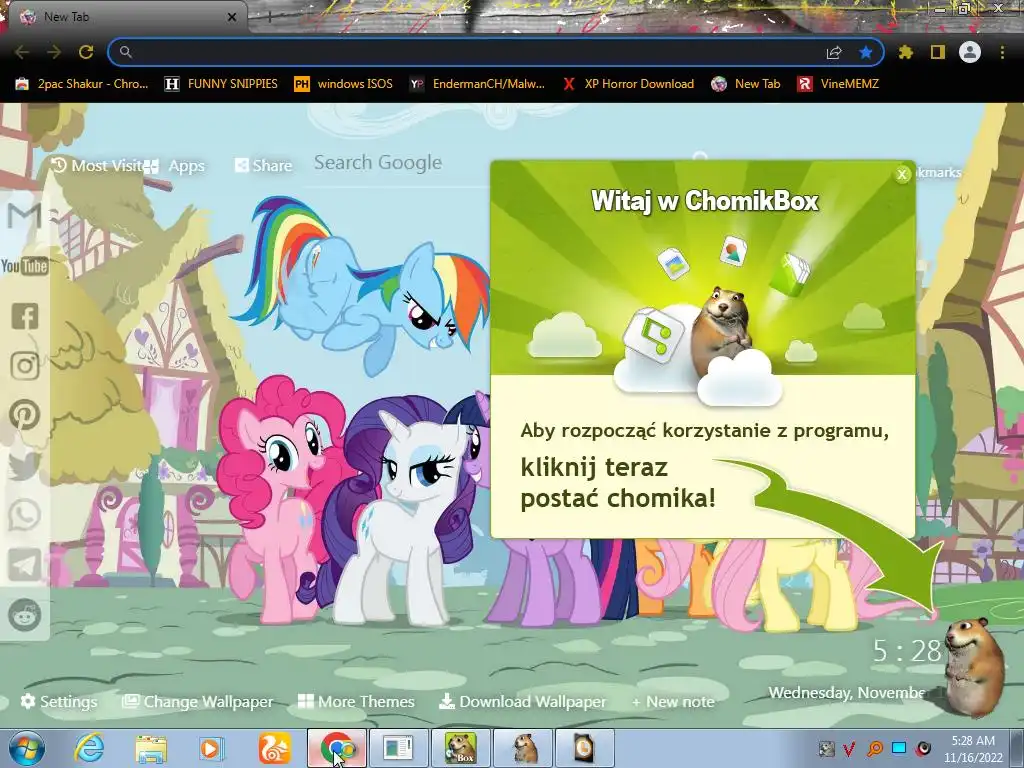Open the windows ISOS bookmark

[344, 84]
